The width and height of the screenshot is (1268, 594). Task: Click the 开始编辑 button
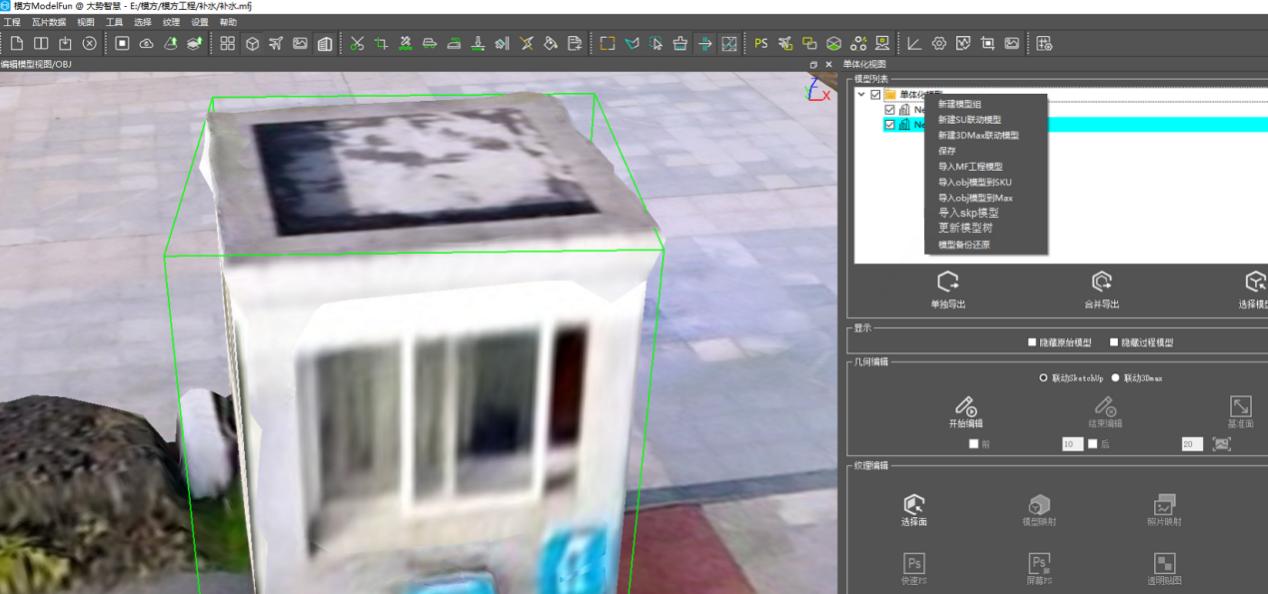click(x=965, y=412)
